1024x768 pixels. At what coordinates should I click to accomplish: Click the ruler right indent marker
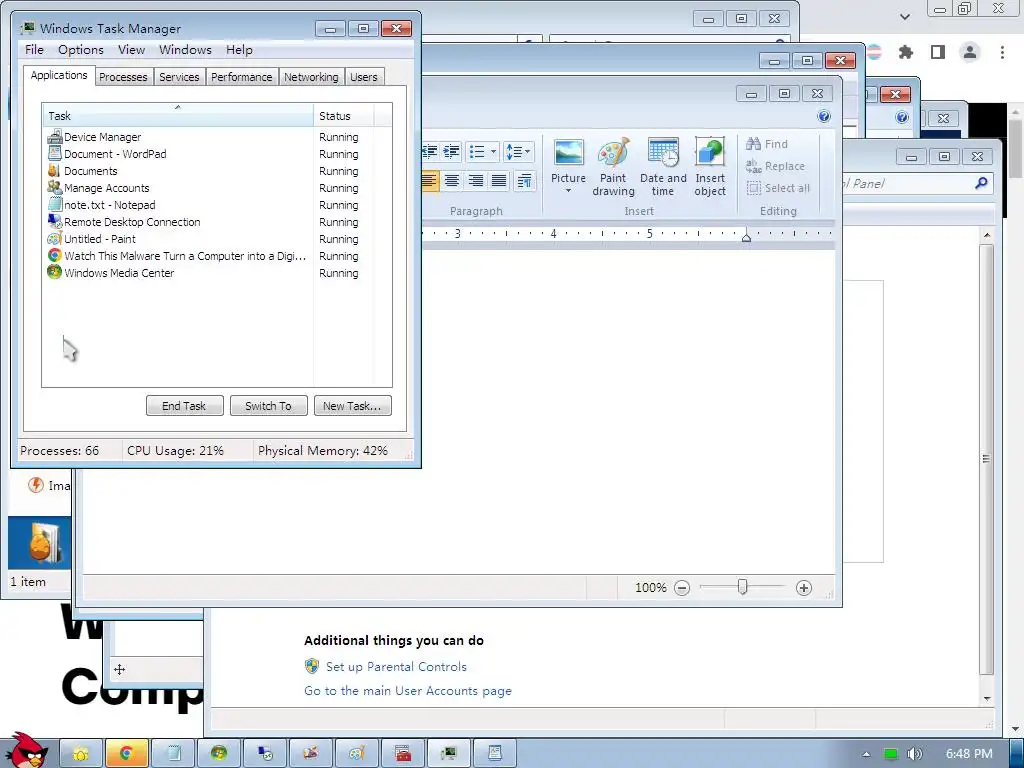coord(746,238)
